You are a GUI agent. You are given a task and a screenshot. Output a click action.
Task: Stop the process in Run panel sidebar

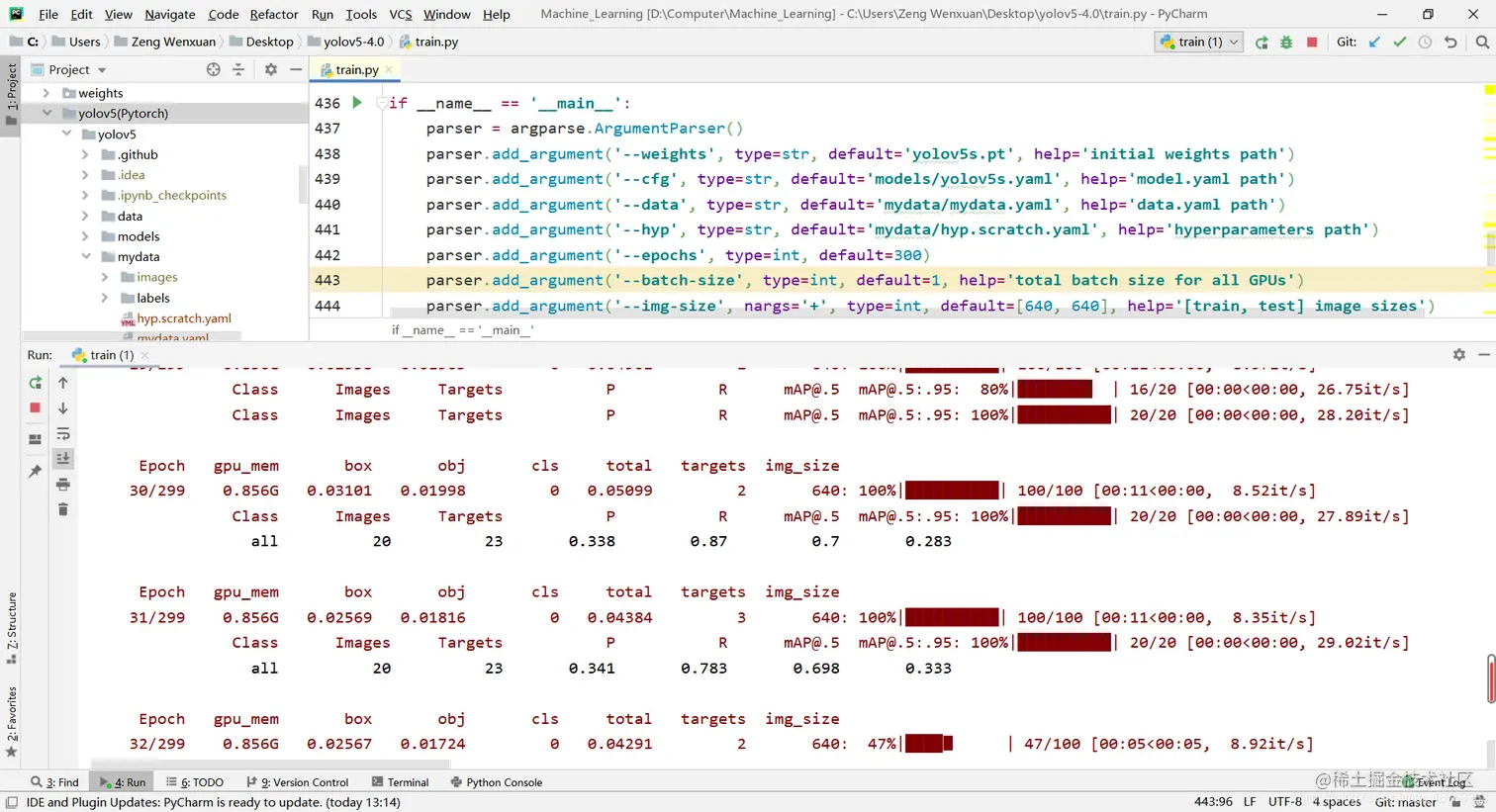35,407
